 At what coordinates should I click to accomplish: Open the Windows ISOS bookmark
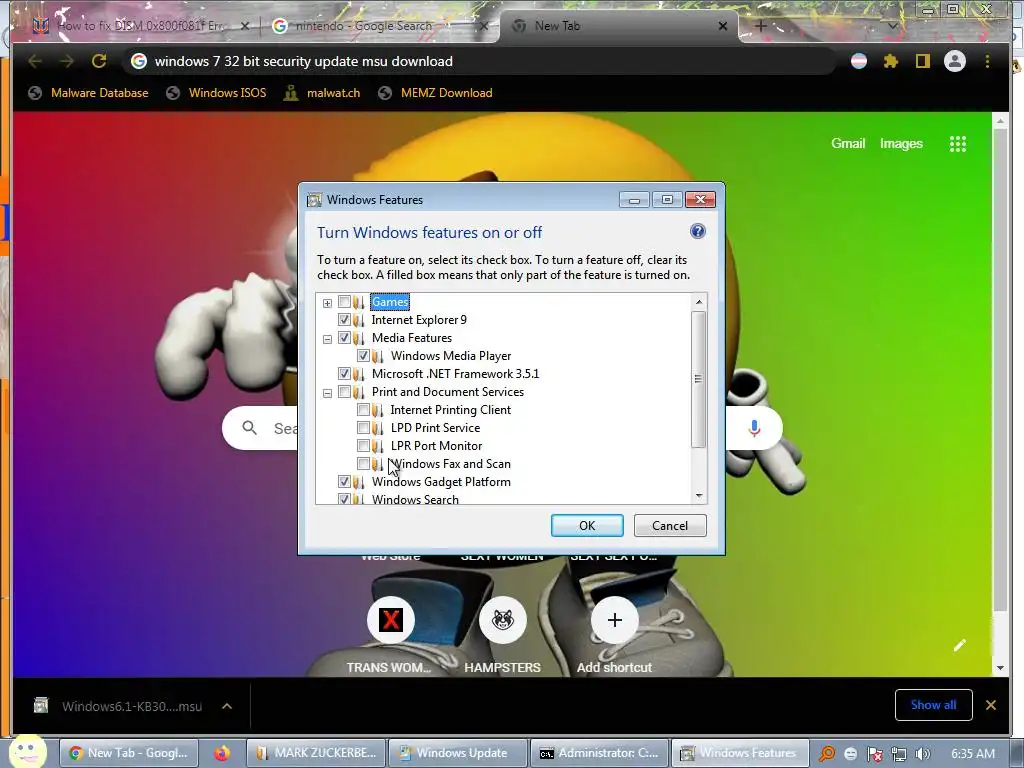pos(216,93)
